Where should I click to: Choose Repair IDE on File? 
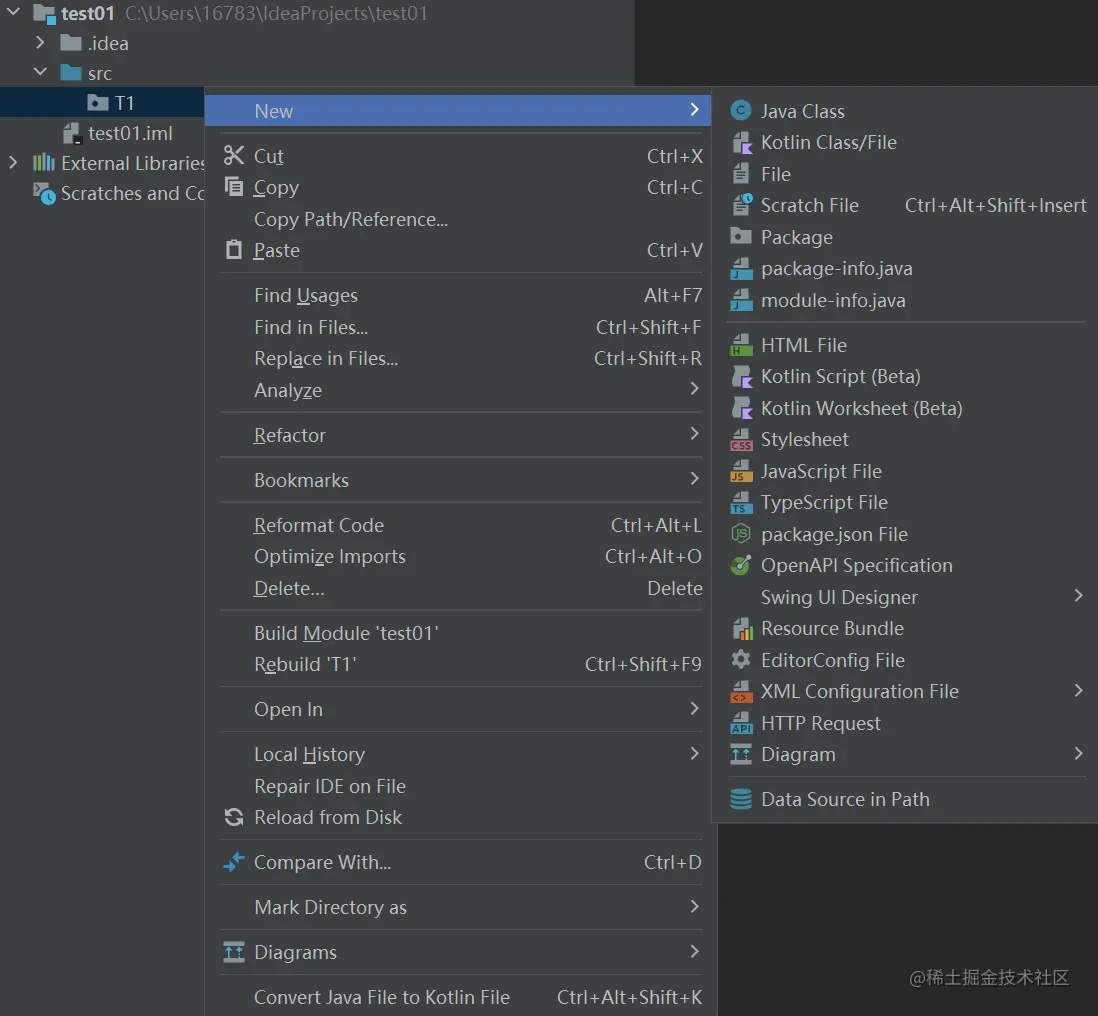coord(458,786)
